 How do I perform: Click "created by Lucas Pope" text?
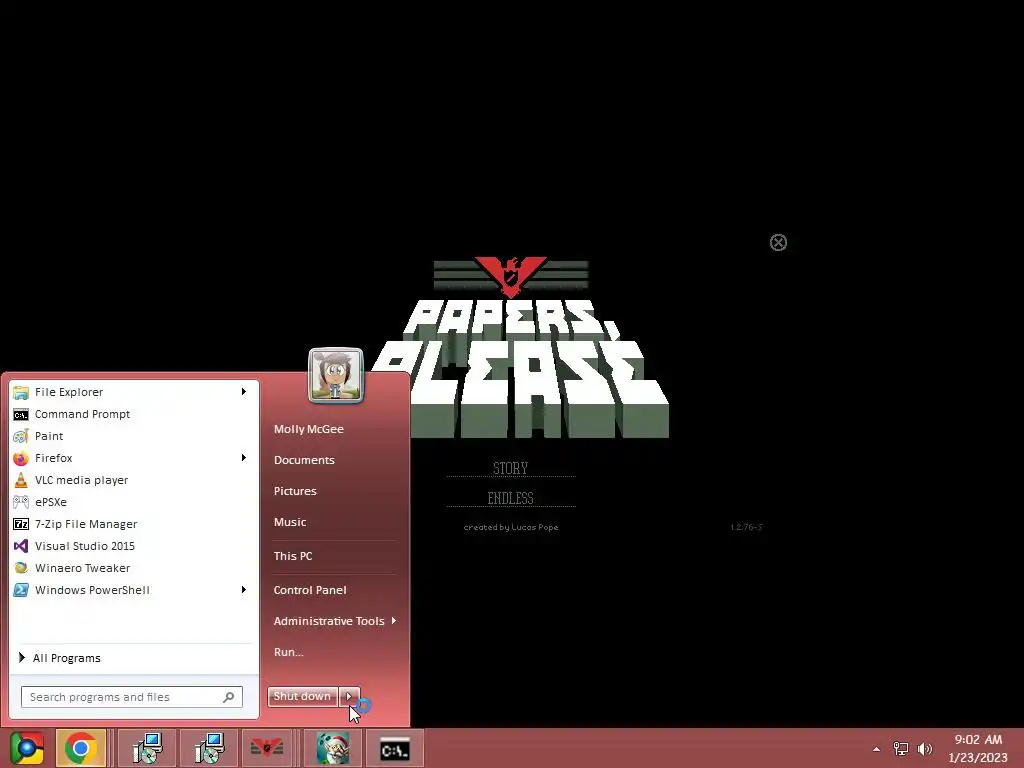coord(511,527)
